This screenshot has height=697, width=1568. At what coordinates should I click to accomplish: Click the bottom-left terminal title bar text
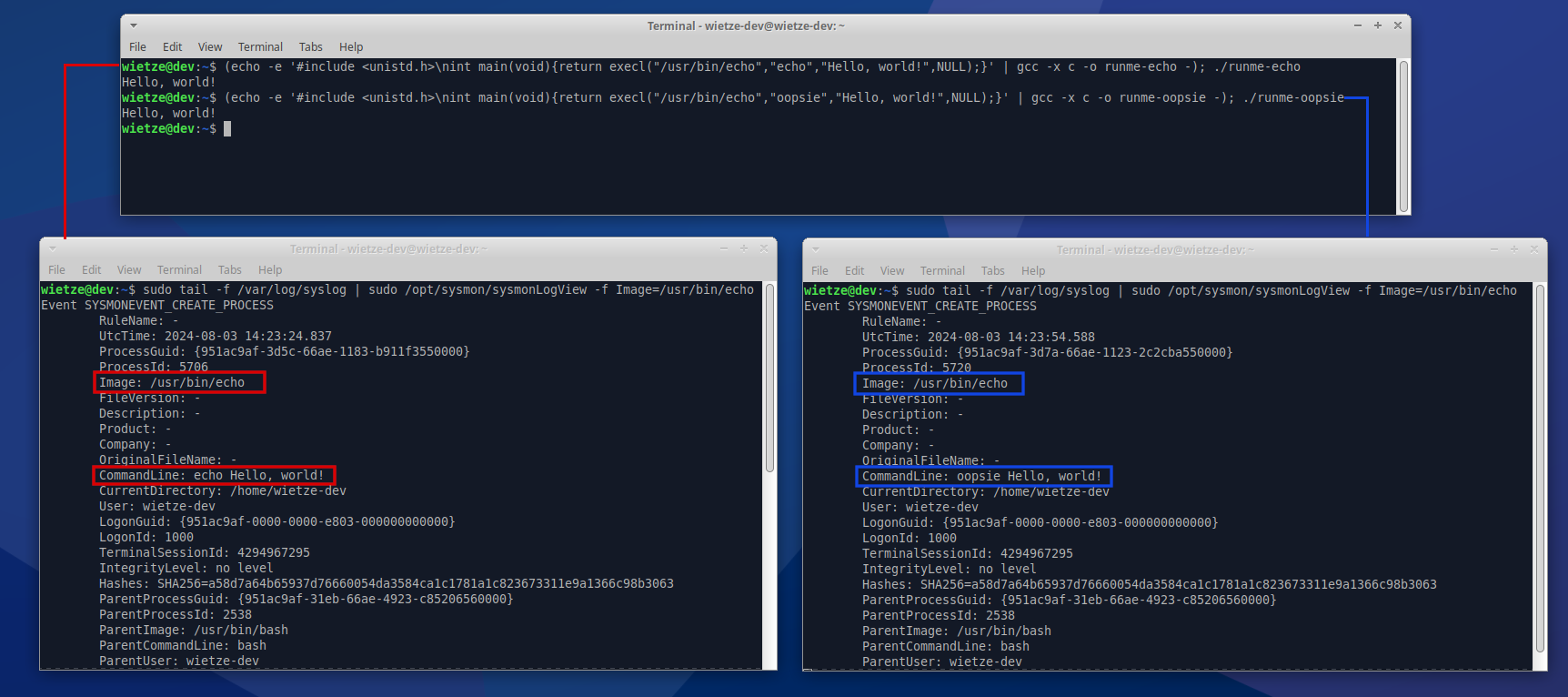coord(389,248)
